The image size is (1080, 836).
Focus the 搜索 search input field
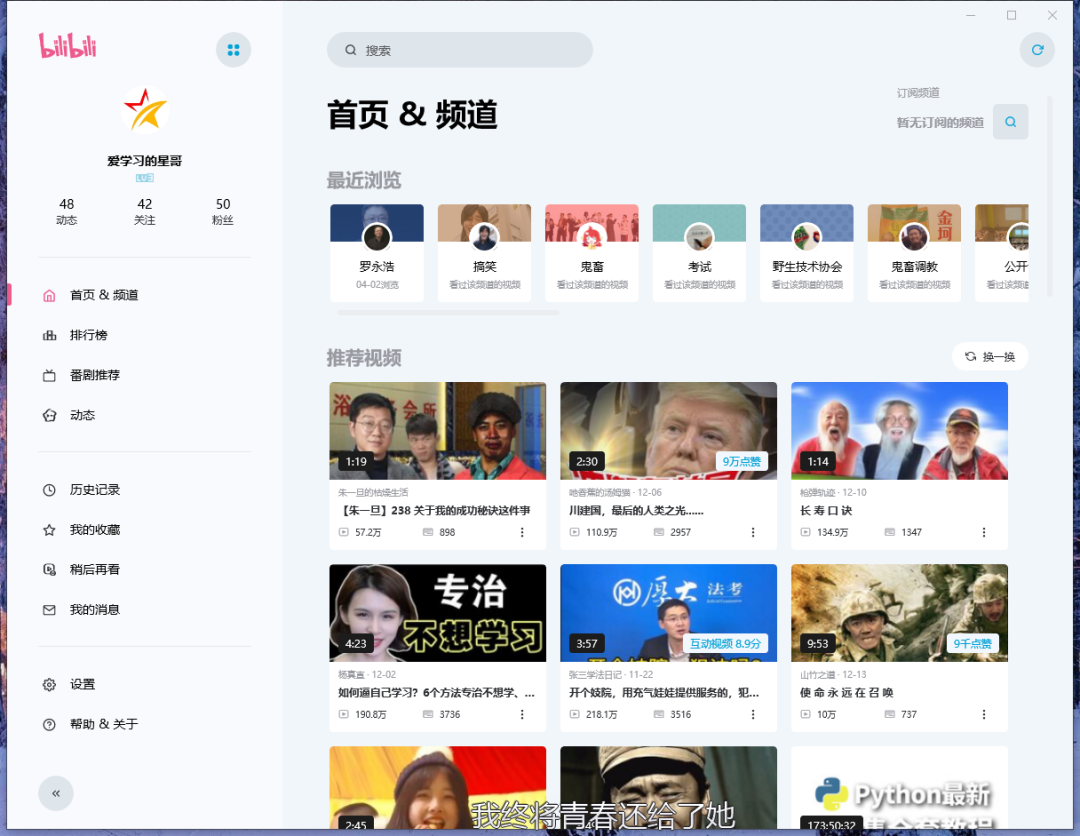pyautogui.click(x=459, y=50)
